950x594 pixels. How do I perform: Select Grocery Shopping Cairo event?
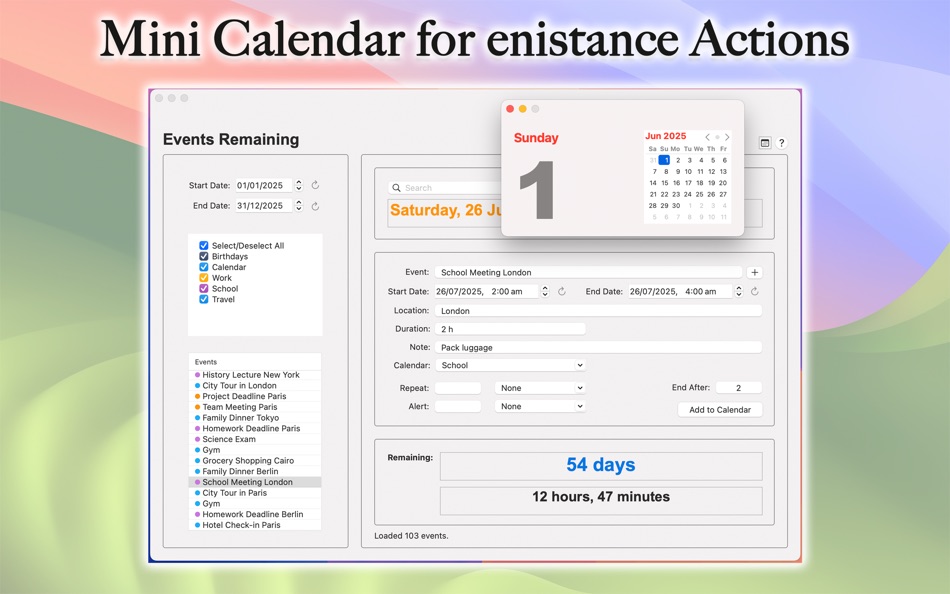click(255, 461)
